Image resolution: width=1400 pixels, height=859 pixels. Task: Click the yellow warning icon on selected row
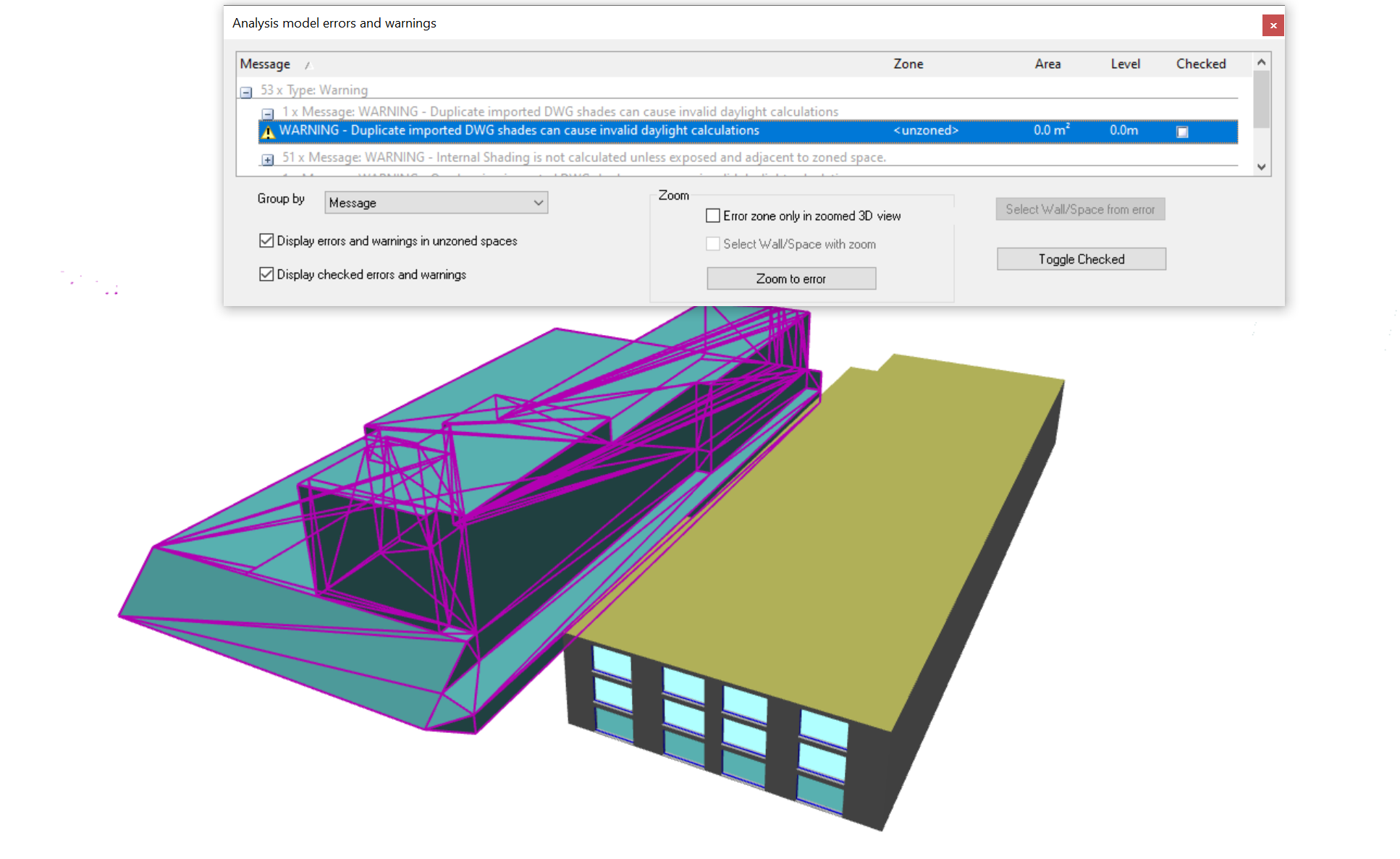(x=269, y=132)
